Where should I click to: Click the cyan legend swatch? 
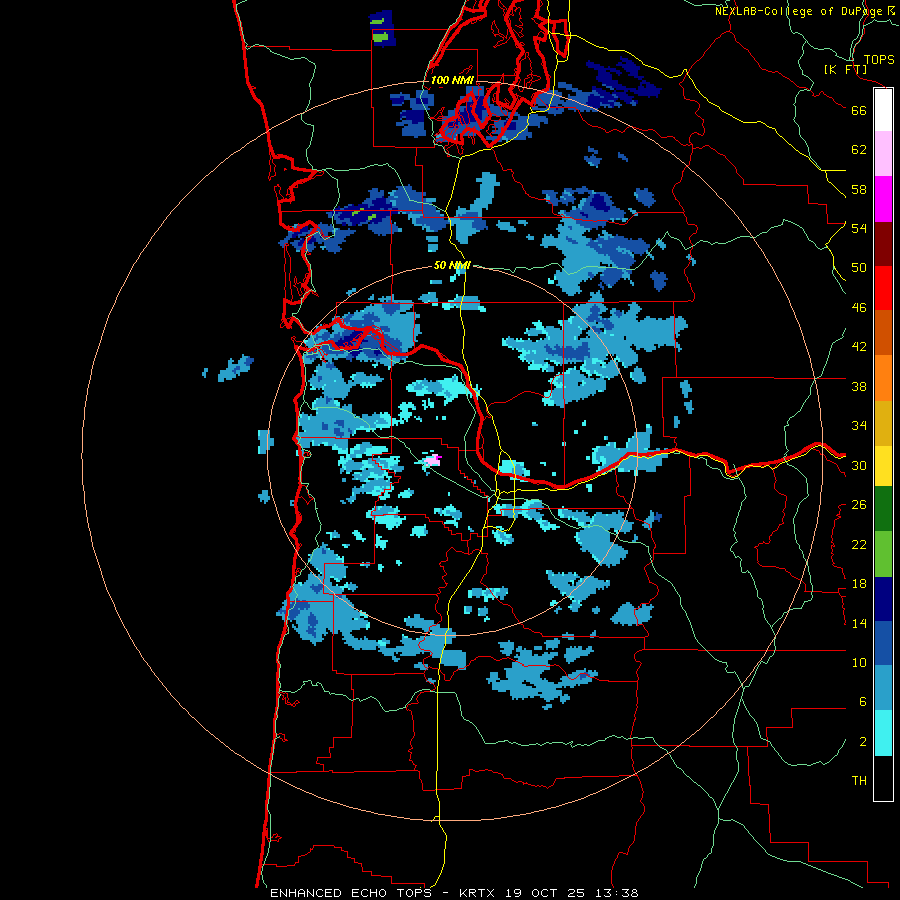click(x=883, y=733)
